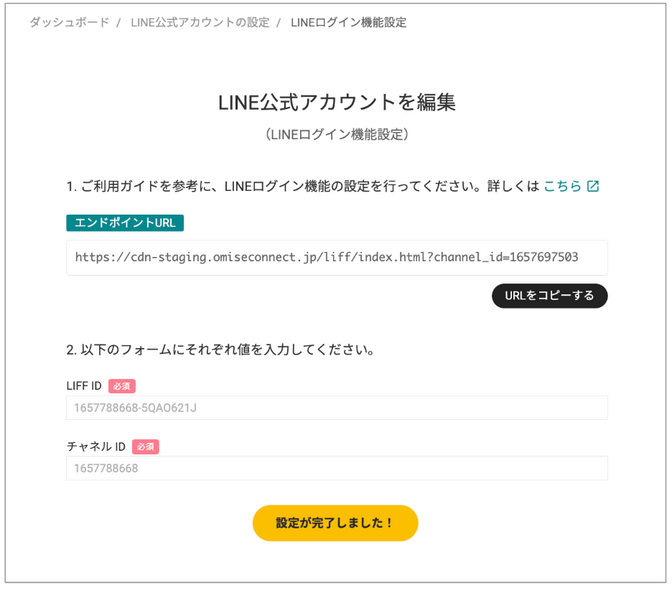Image resolution: width=672 pixels, height=590 pixels.
Task: Click the チャネル ID field label
Action: click(96, 446)
